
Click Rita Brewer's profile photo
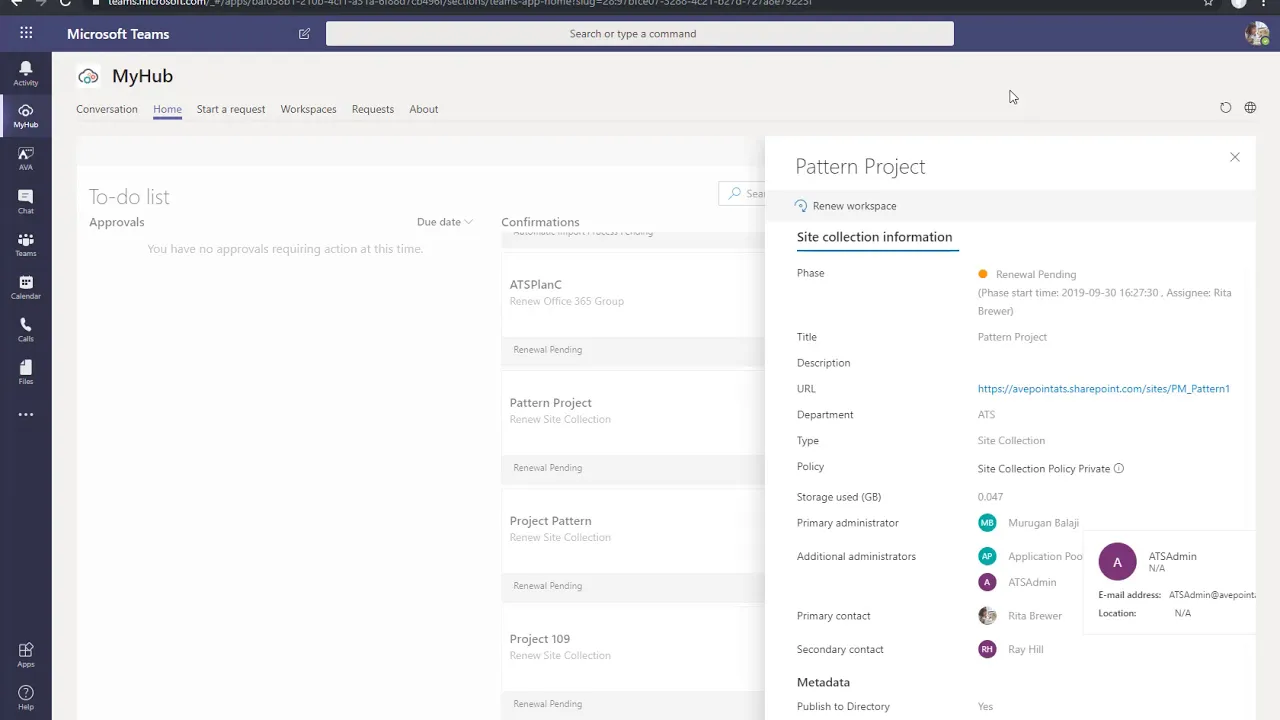point(987,616)
